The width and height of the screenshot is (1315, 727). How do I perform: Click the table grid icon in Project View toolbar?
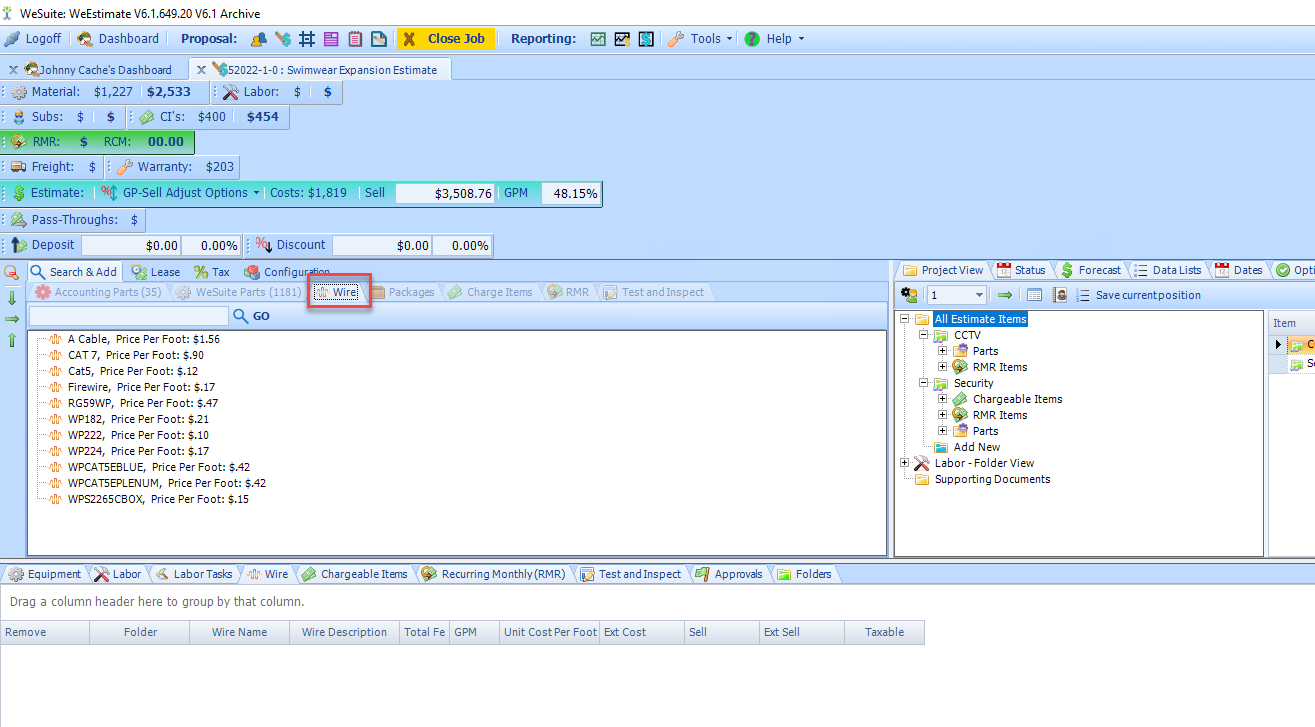tap(1035, 295)
